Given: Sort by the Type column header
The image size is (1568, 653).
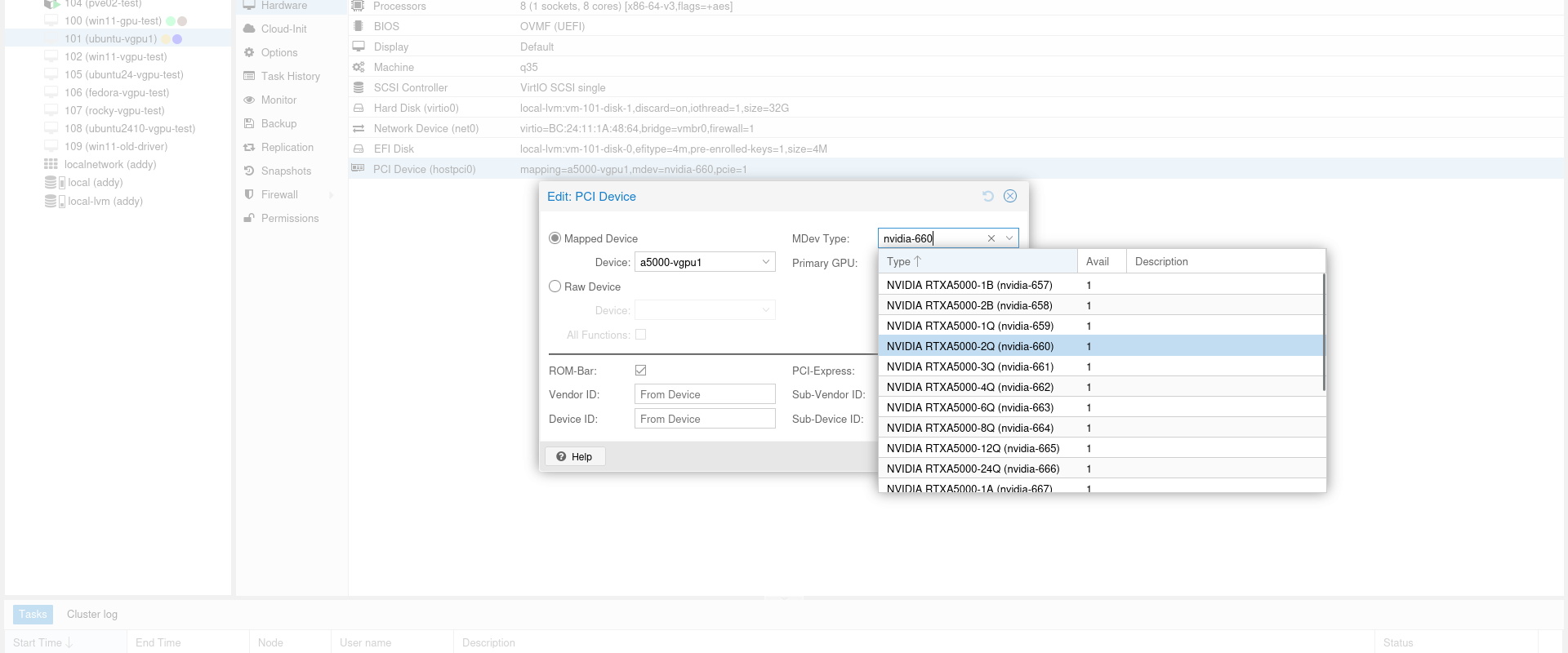Looking at the screenshot, I should [978, 261].
